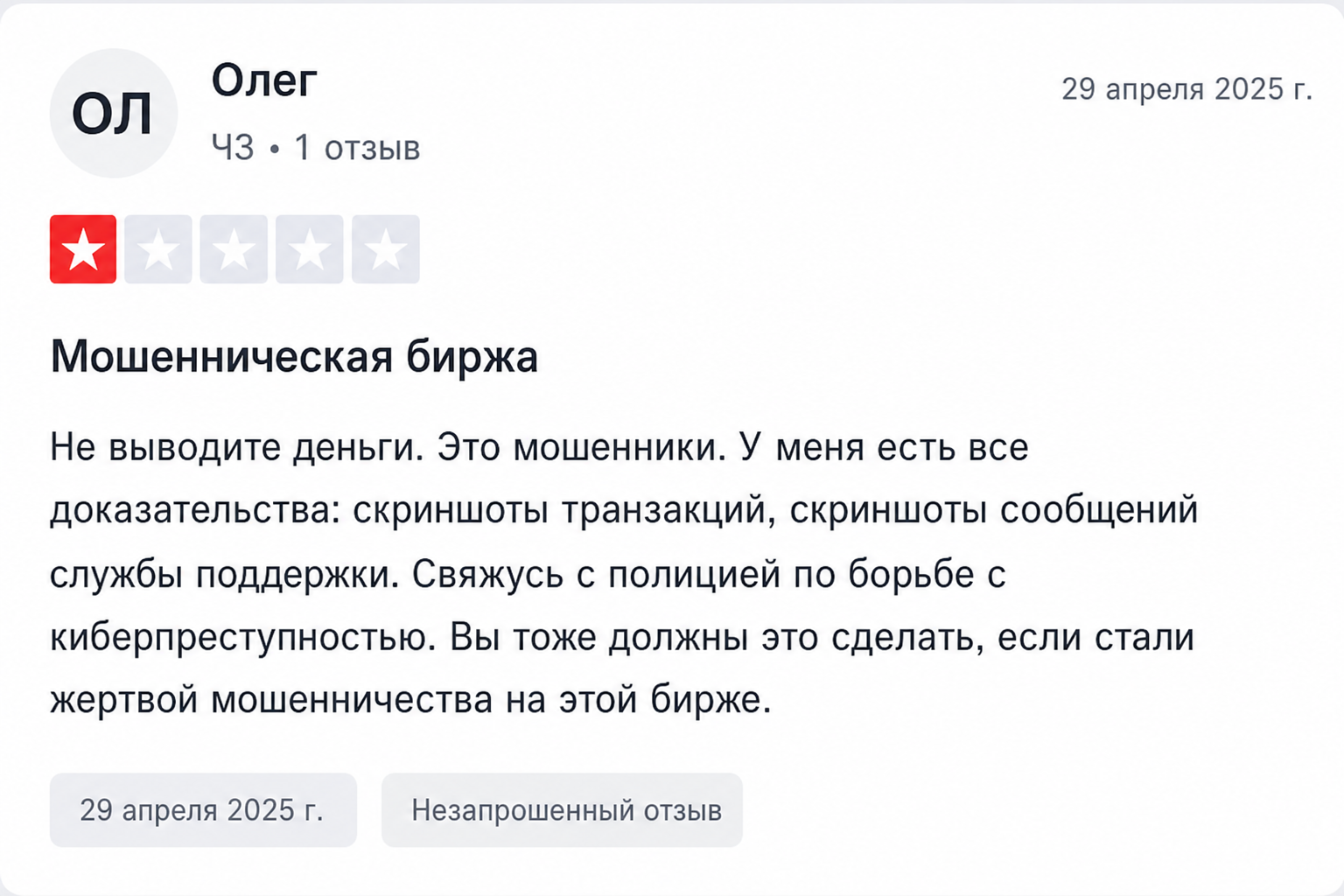Click the ОЛ reviewer avatar
The height and width of the screenshot is (896, 1344).
[x=114, y=114]
